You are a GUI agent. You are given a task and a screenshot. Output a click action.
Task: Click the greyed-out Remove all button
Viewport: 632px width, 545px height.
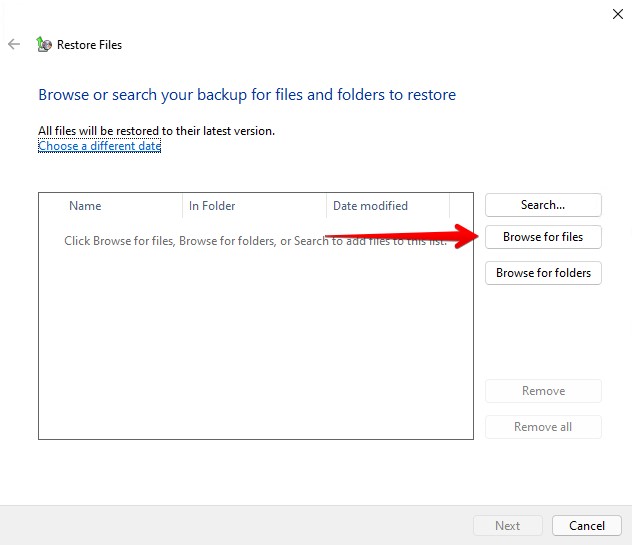point(543,427)
